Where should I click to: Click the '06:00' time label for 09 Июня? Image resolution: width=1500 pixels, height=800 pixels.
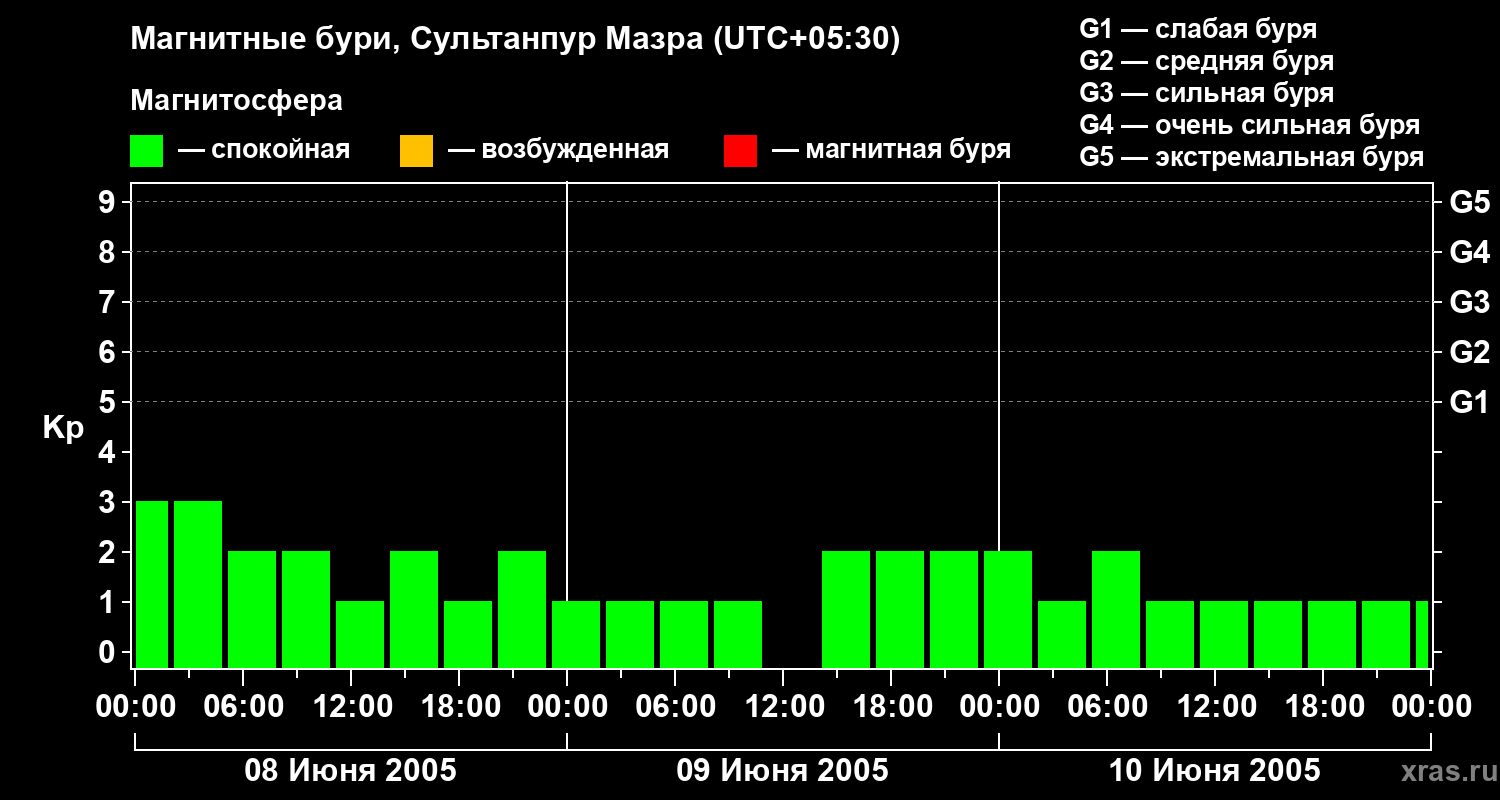pyautogui.click(x=675, y=707)
